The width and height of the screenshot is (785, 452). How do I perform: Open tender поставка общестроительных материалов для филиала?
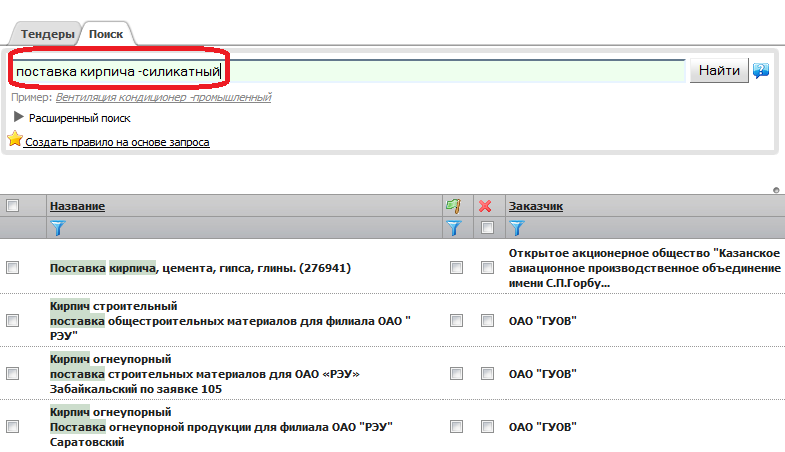pos(230,321)
